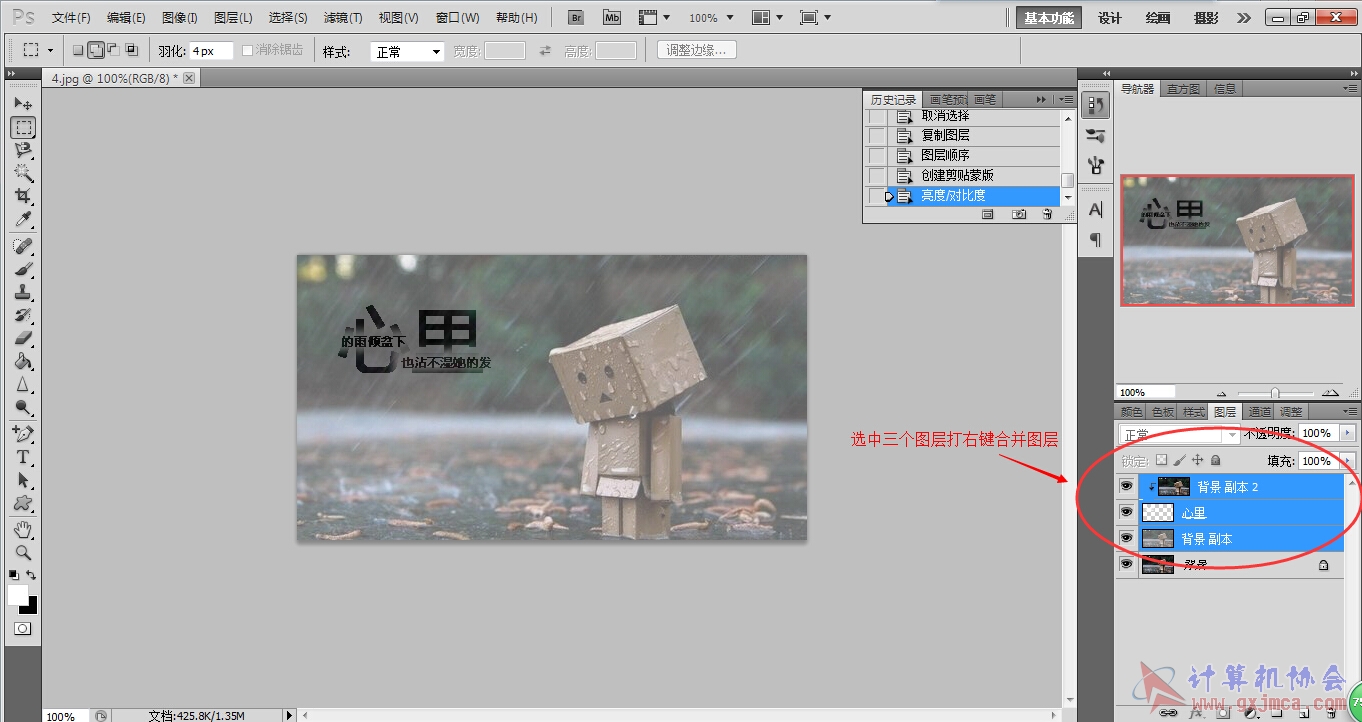Screen dimensions: 1362x722
Task: Switch to the 历史记录 tab
Action: (x=893, y=100)
